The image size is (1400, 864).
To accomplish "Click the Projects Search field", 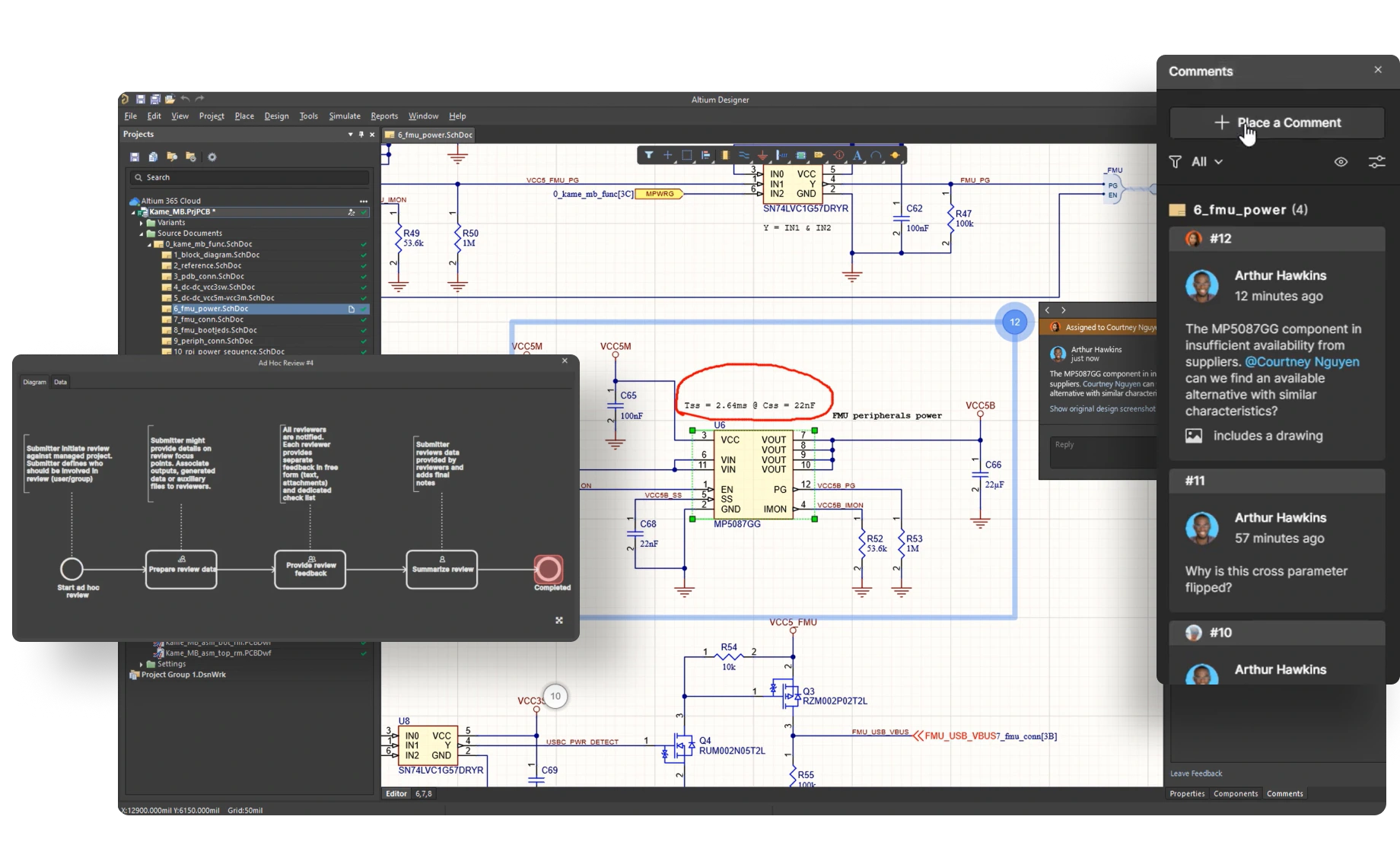I will tap(250, 178).
